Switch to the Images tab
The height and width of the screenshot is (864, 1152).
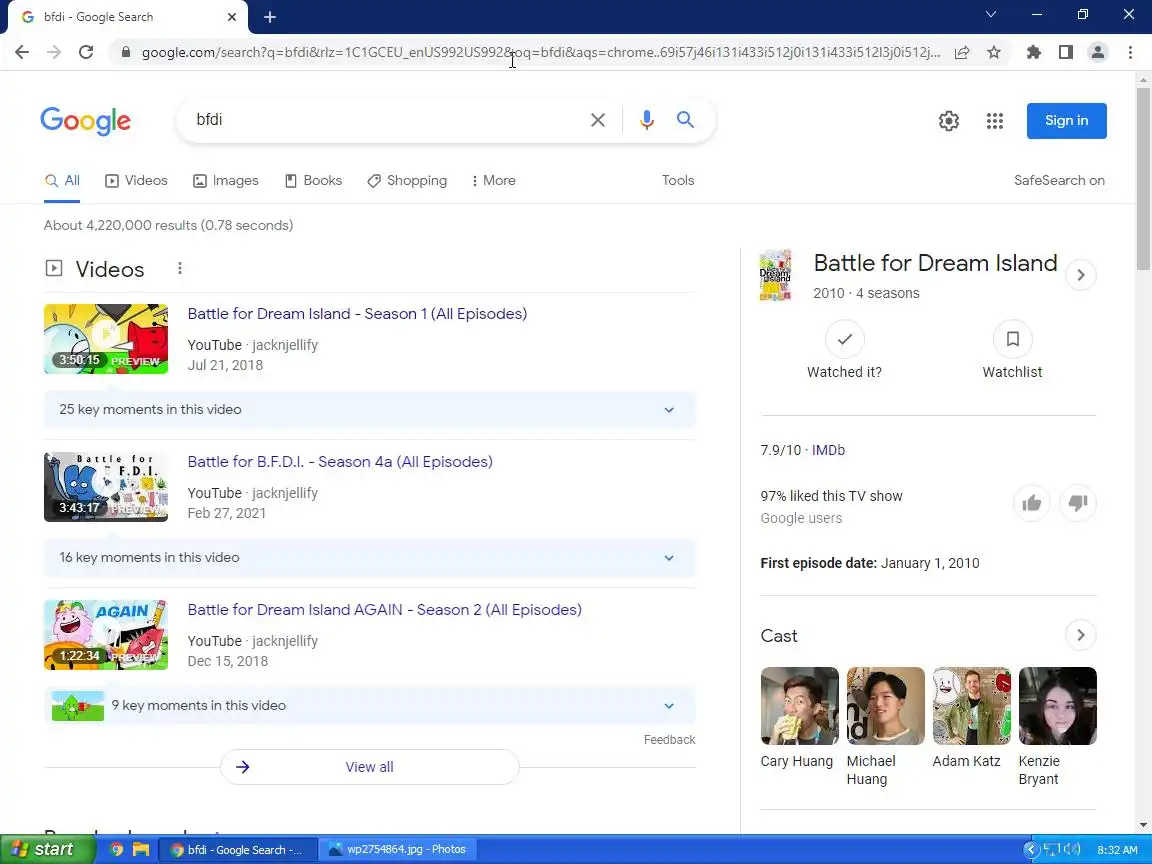click(226, 181)
